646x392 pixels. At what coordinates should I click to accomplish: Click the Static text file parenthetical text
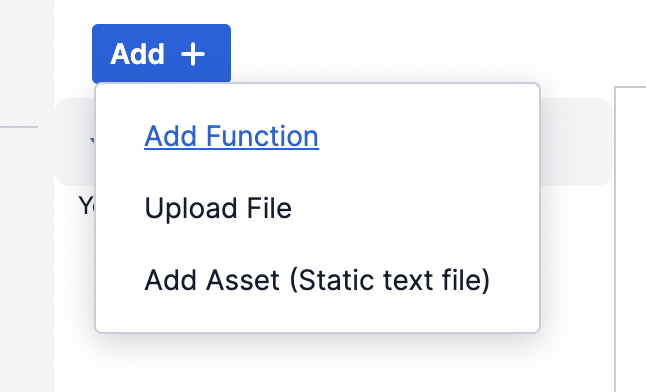coord(390,280)
